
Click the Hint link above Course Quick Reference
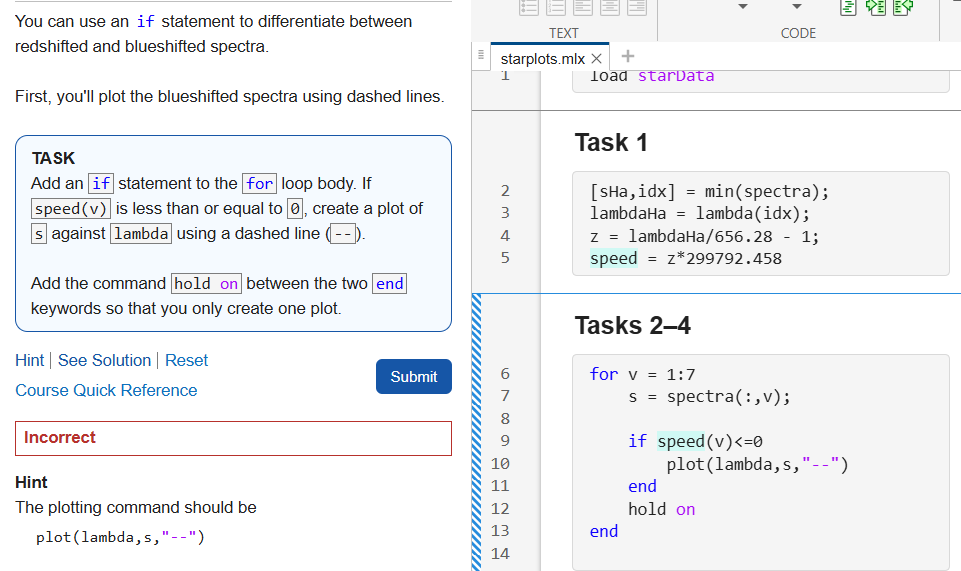coord(29,360)
